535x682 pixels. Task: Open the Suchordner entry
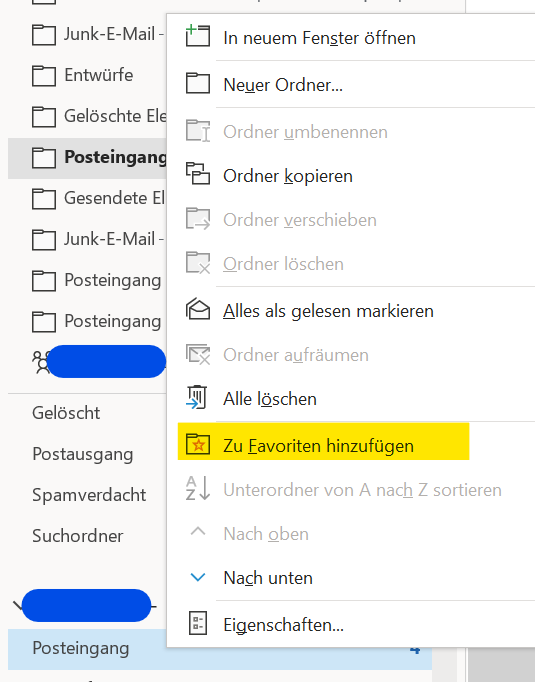[x=78, y=536]
